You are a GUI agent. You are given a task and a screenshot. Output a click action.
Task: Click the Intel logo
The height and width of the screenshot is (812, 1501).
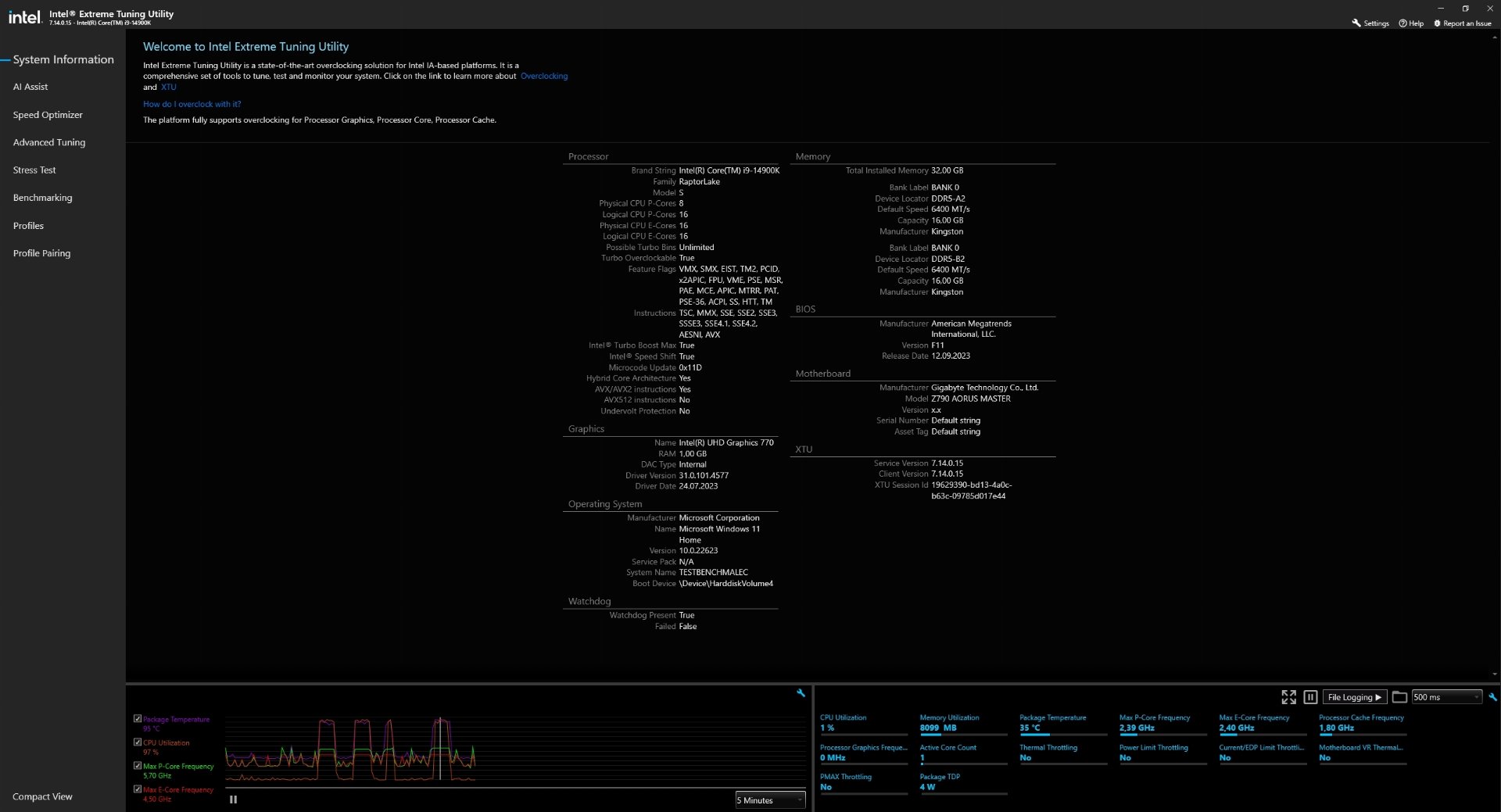24,17
